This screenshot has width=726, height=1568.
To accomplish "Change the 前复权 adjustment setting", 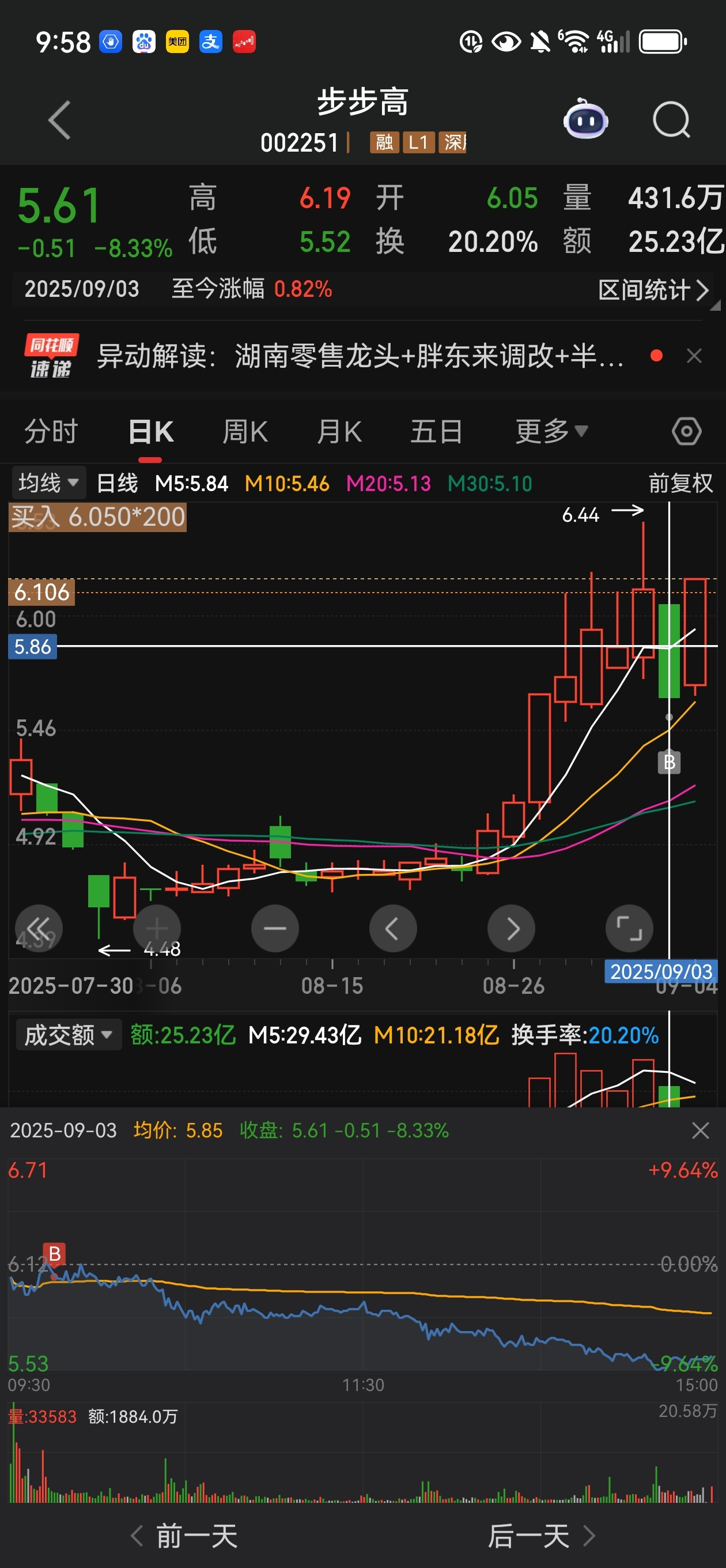I will 680,483.
